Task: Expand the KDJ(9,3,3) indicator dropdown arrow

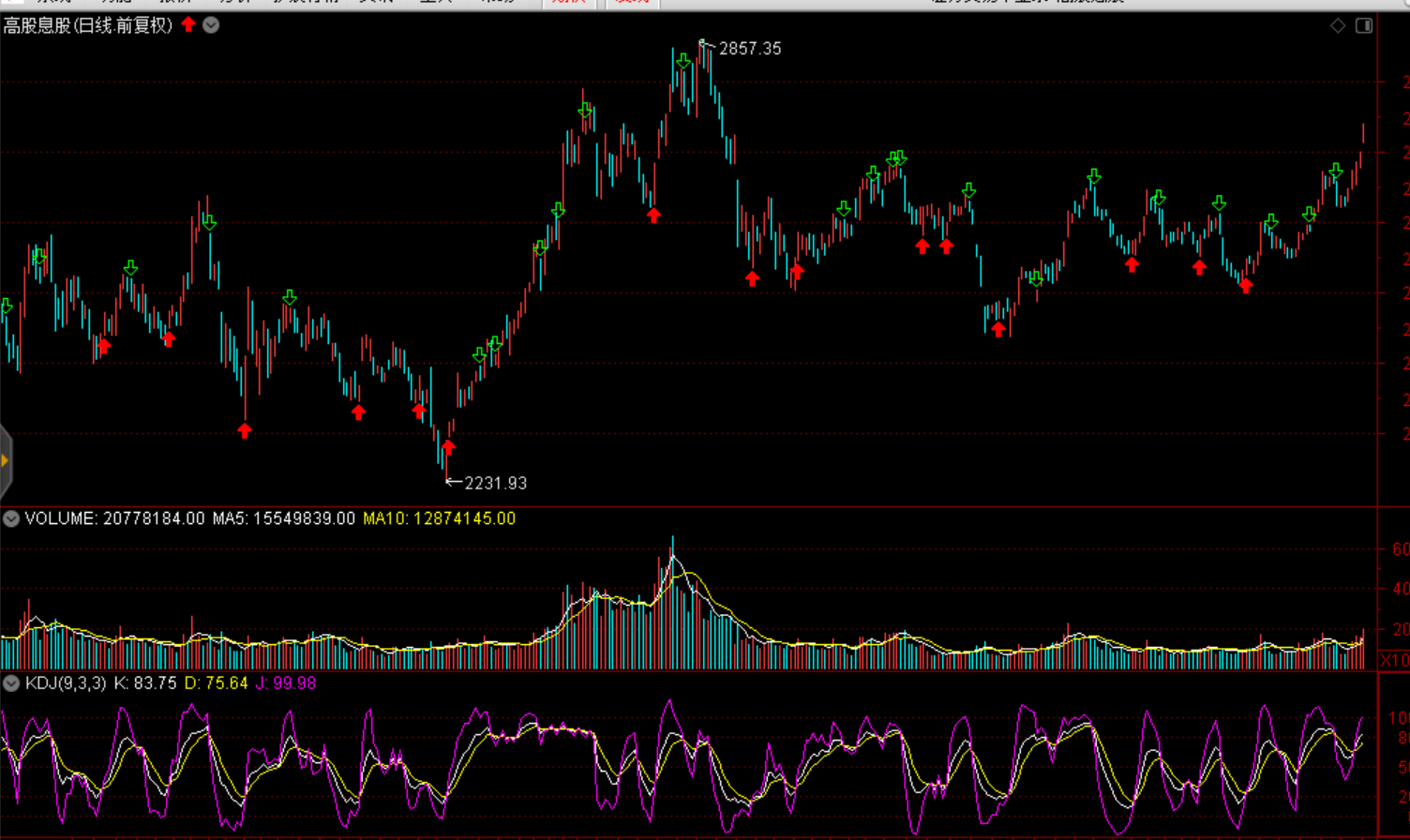Action: coord(11,683)
